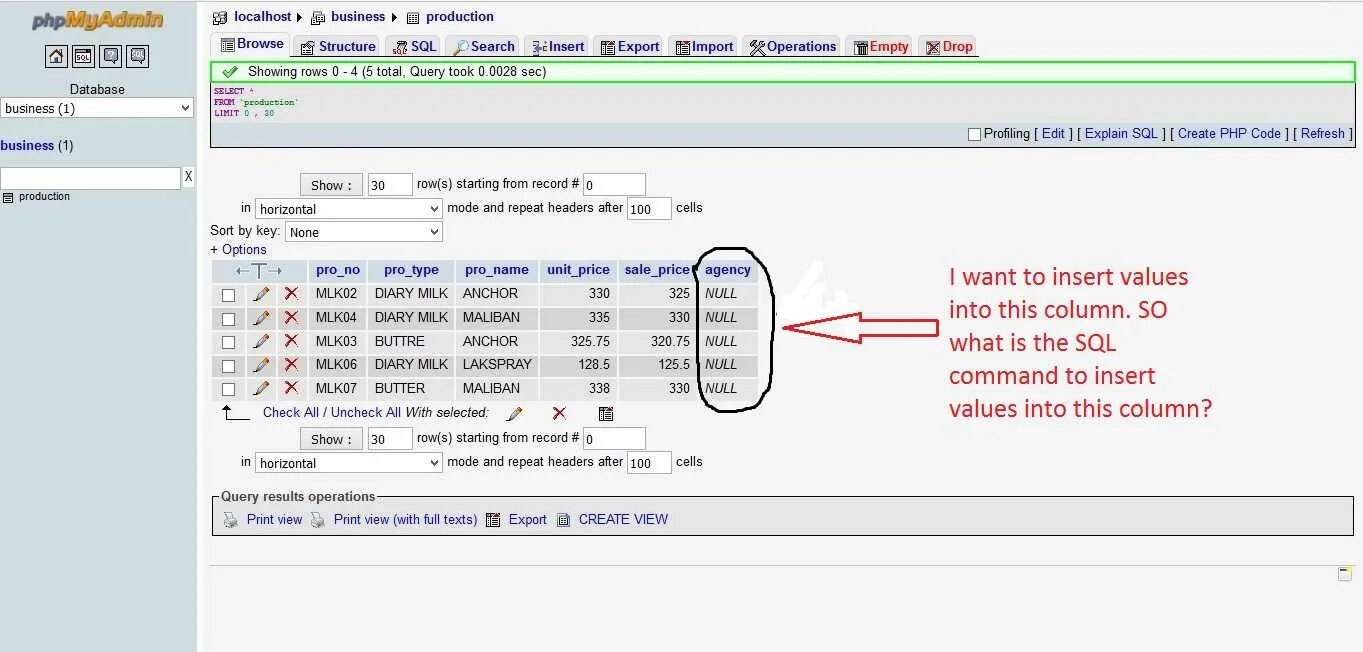The image size is (1363, 652).
Task: Tick checkbox for MLK03 row
Action: pyautogui.click(x=228, y=342)
